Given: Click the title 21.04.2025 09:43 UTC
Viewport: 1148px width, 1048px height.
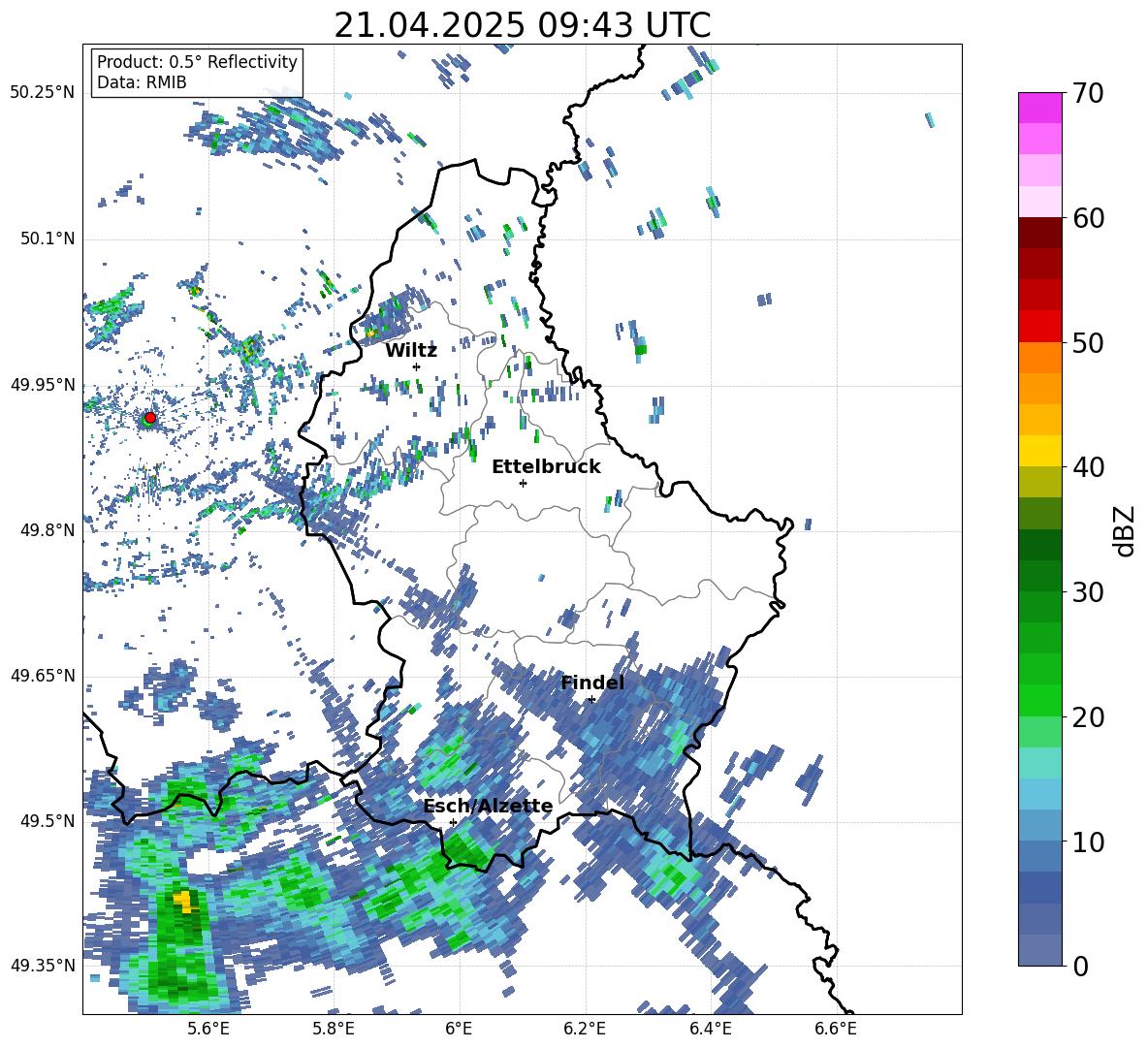Looking at the screenshot, I should pos(522,25).
